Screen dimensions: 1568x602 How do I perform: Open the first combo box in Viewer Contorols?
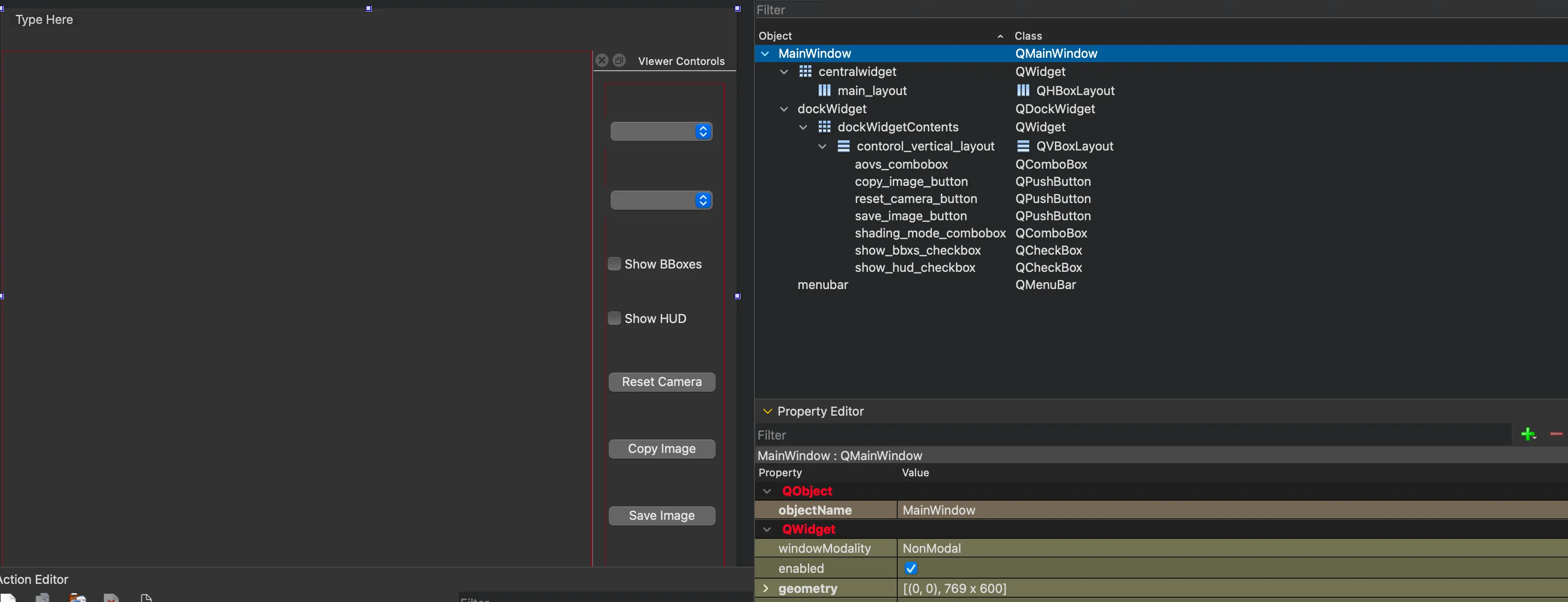click(661, 131)
